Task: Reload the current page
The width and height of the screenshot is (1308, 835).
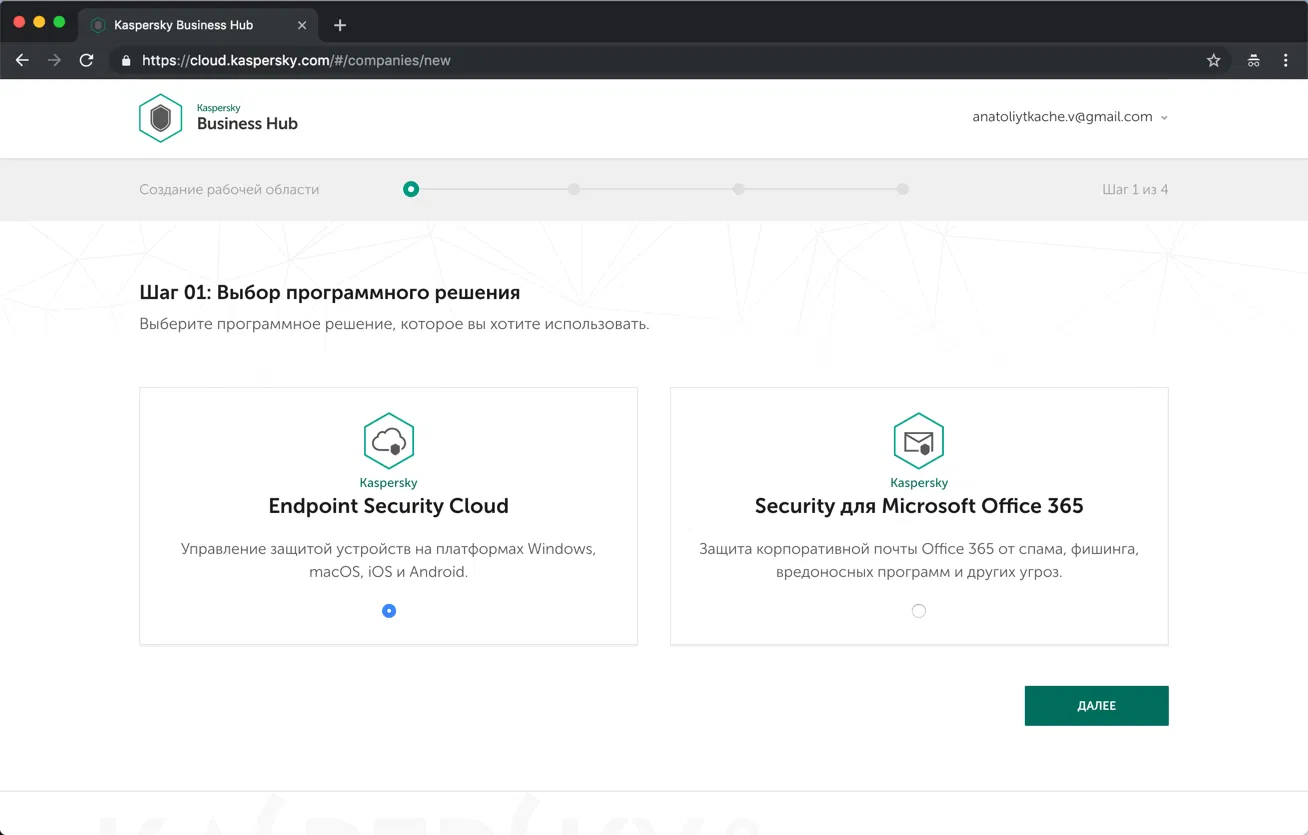Action: (x=86, y=60)
